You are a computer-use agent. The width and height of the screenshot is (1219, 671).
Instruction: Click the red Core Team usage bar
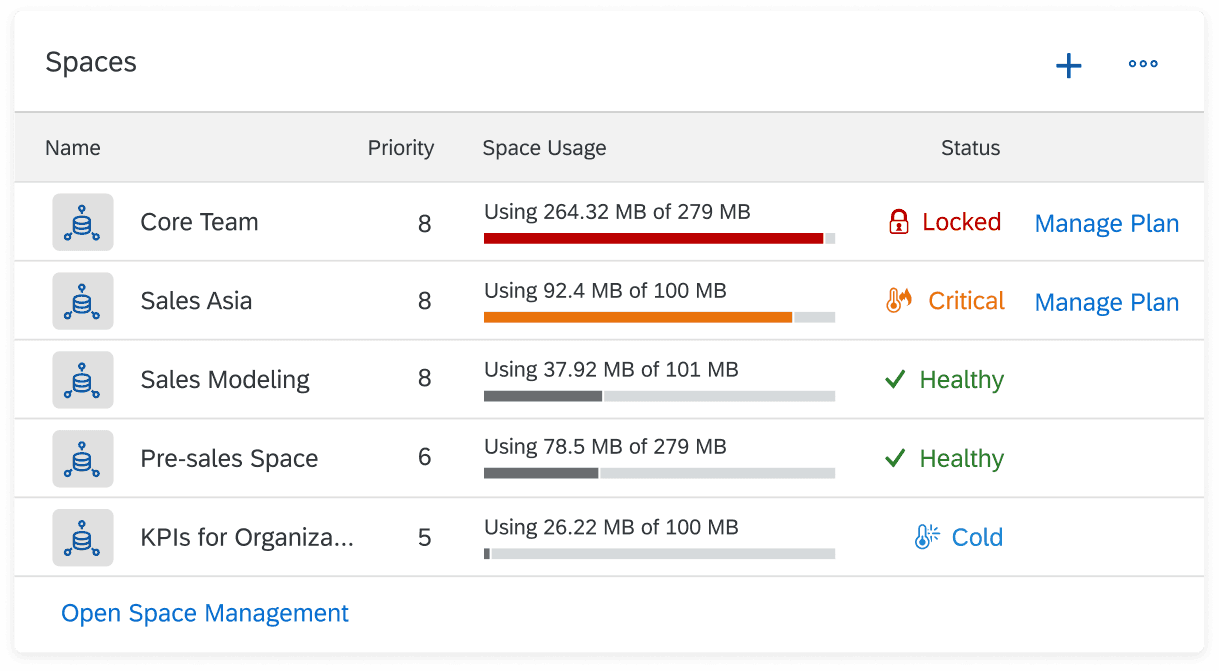click(653, 239)
